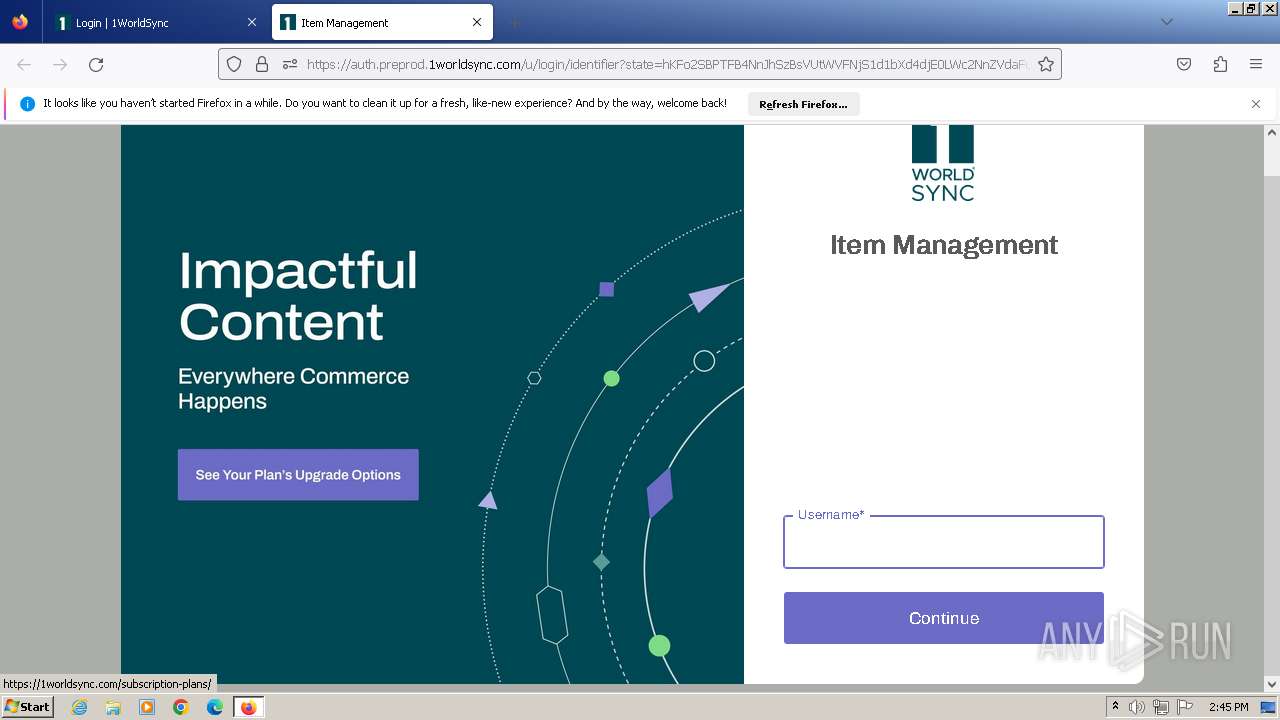
Task: Click the info icon in notification bar
Action: click(x=27, y=104)
